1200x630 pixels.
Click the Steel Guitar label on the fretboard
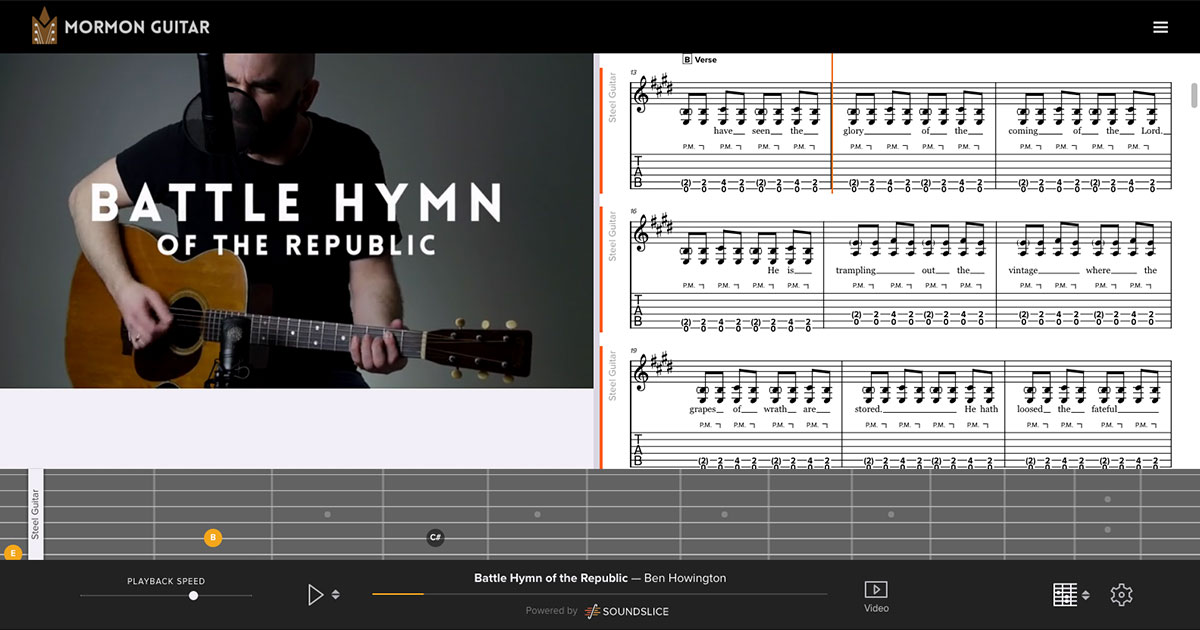coord(35,514)
